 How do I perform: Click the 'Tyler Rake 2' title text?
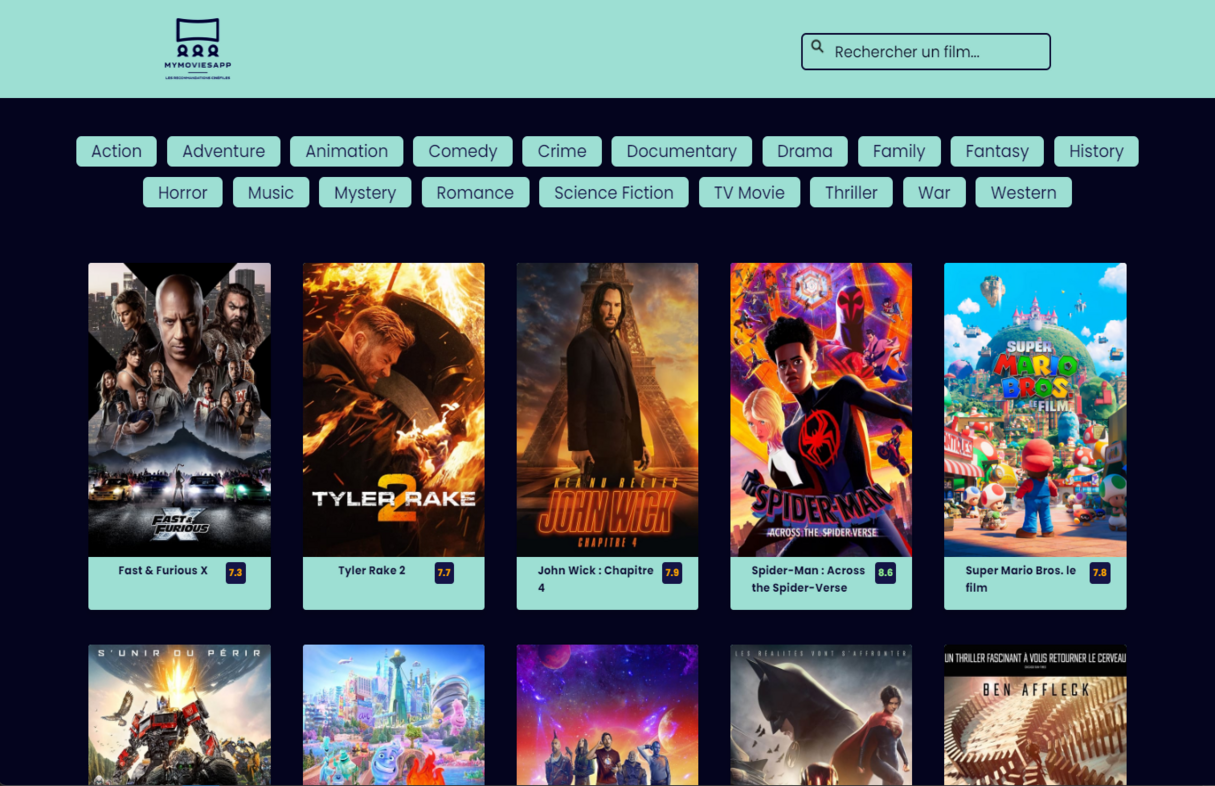372,570
